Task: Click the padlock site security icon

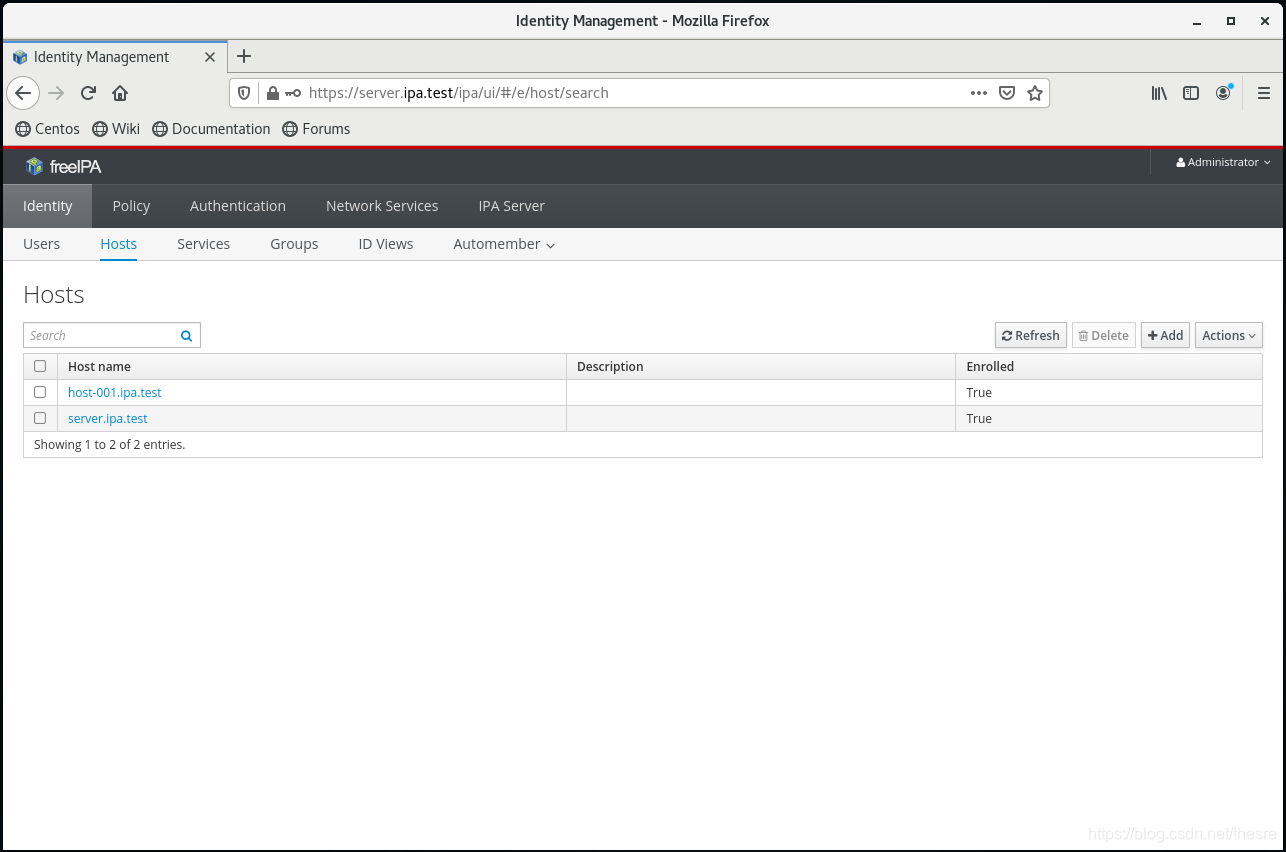Action: point(272,93)
